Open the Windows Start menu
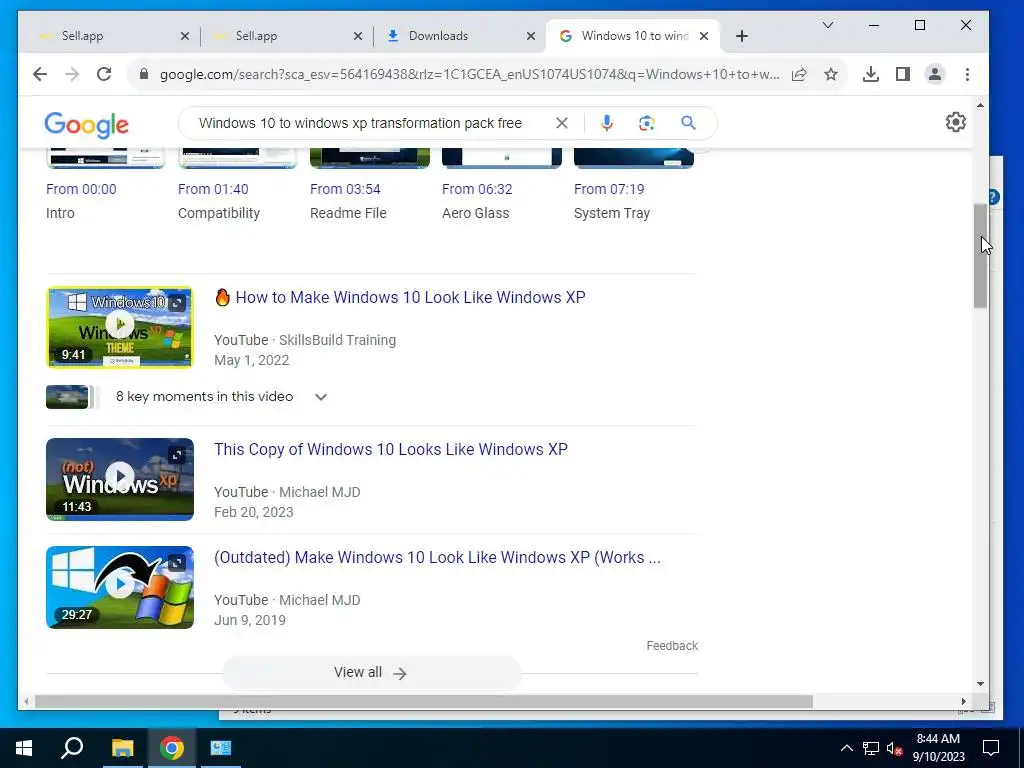 point(24,748)
